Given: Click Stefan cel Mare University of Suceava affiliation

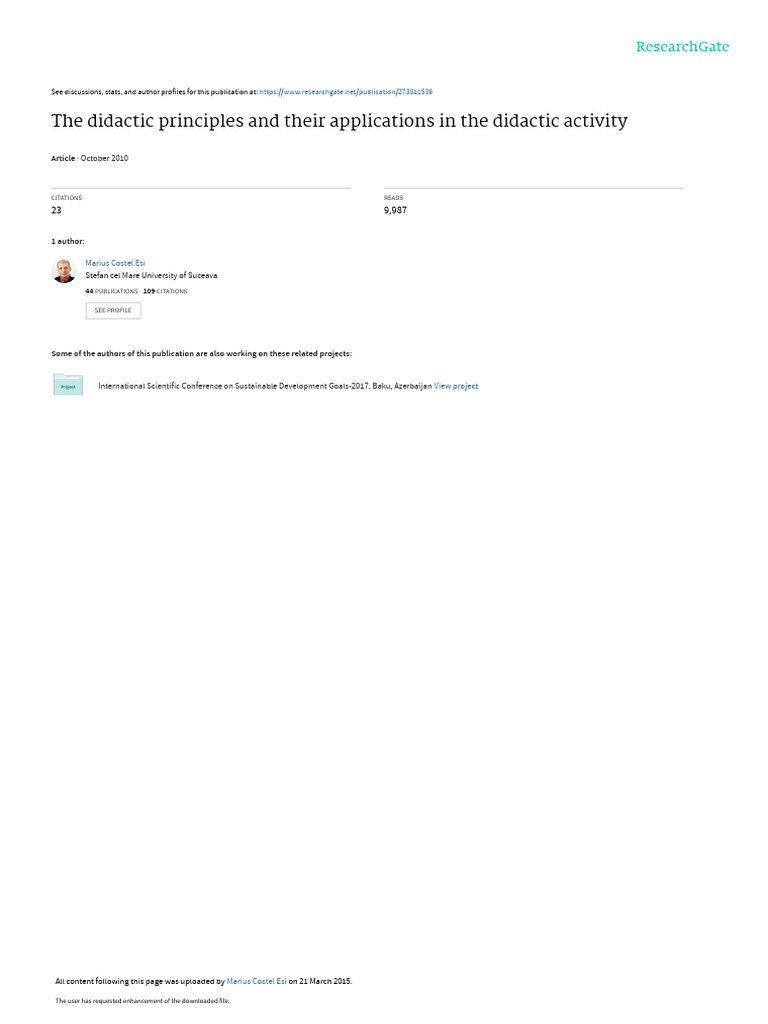Looking at the screenshot, I should [152, 276].
